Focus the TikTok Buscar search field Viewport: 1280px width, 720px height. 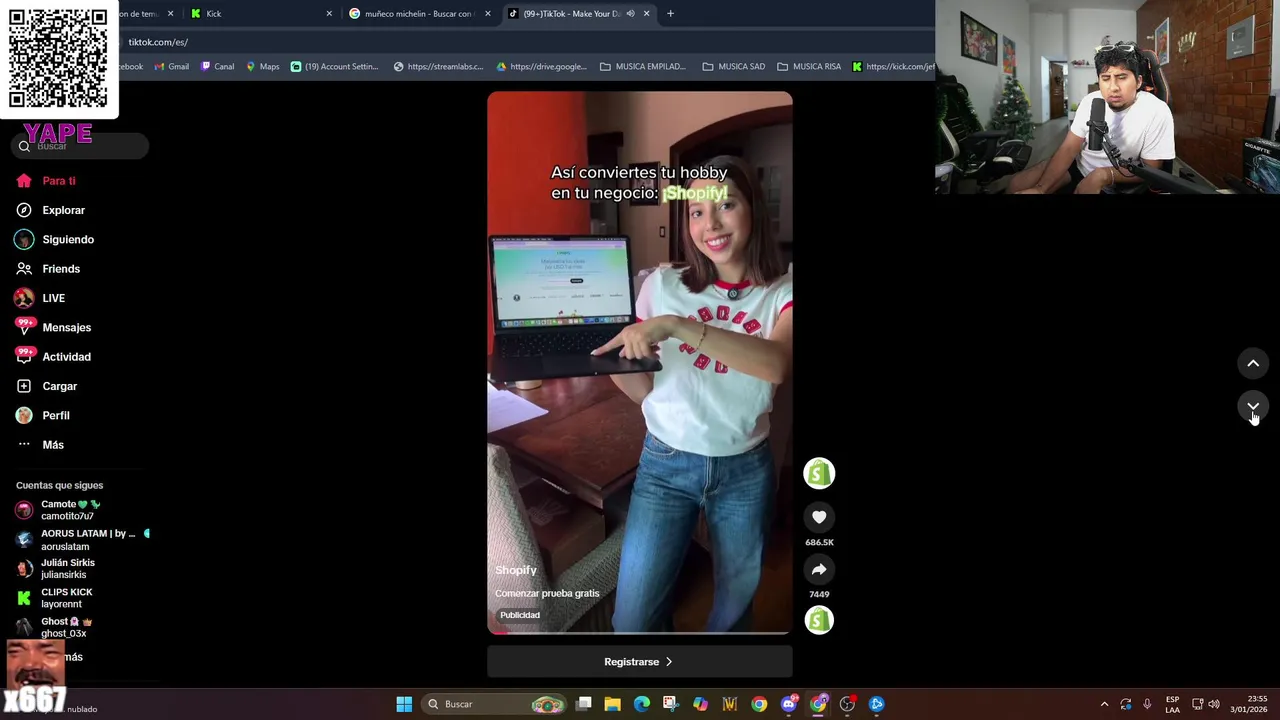coord(82,146)
